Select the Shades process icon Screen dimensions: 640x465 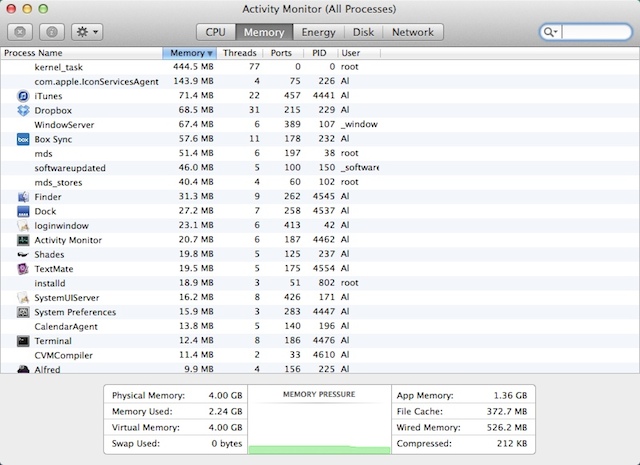(23, 254)
